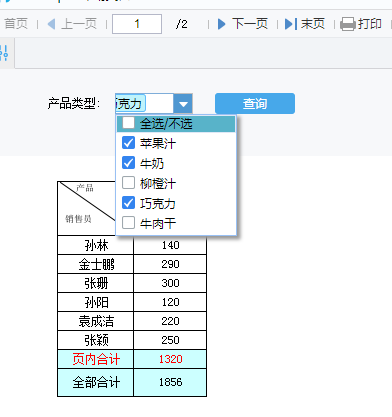Uncheck the 巧克力 checkbox
Image resolution: width=392 pixels, height=417 pixels.
[128, 203]
